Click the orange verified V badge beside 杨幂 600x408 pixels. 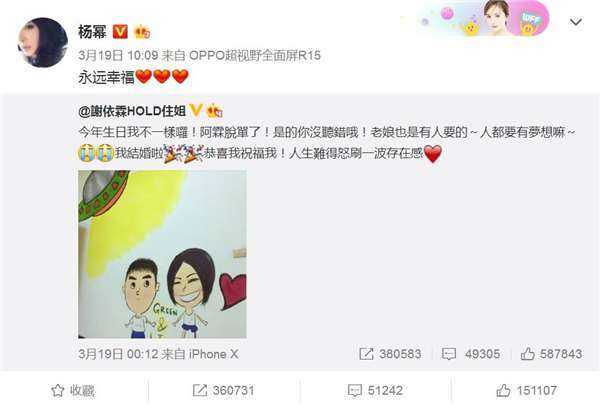pos(120,31)
